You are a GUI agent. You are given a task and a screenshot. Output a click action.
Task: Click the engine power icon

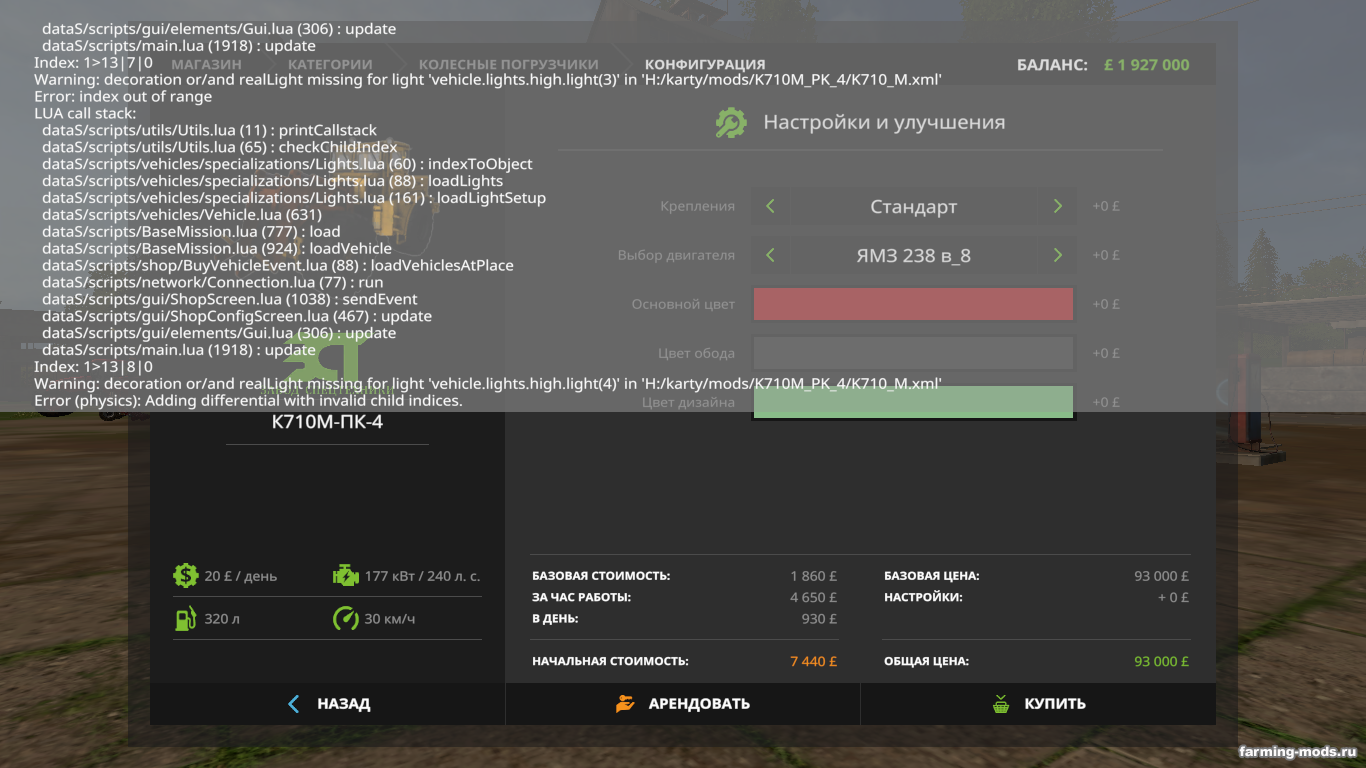pyautogui.click(x=345, y=575)
